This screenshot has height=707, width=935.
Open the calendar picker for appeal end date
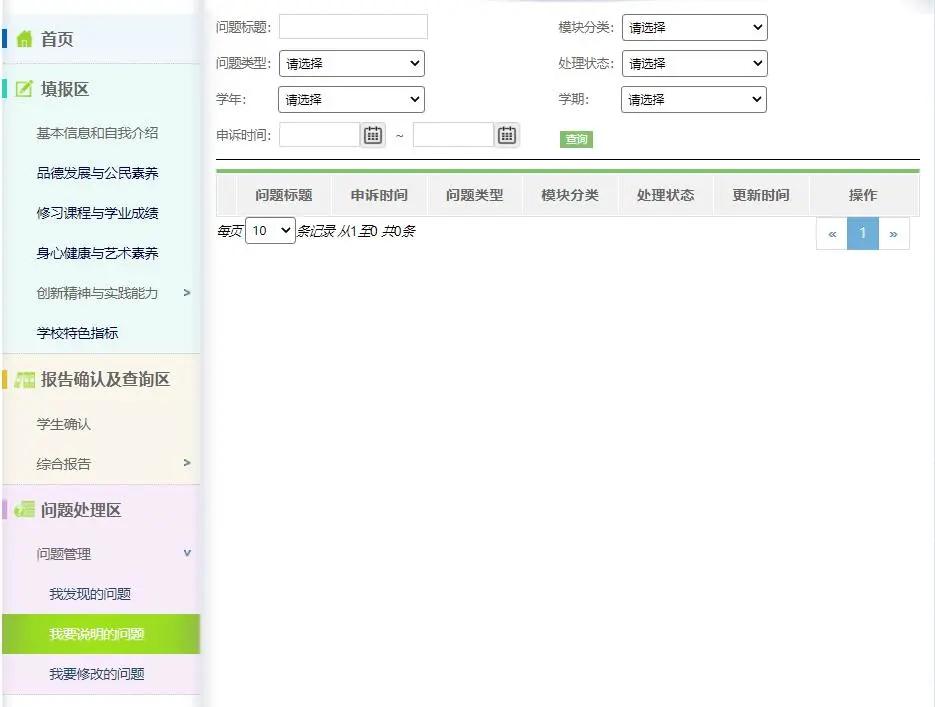(506, 133)
